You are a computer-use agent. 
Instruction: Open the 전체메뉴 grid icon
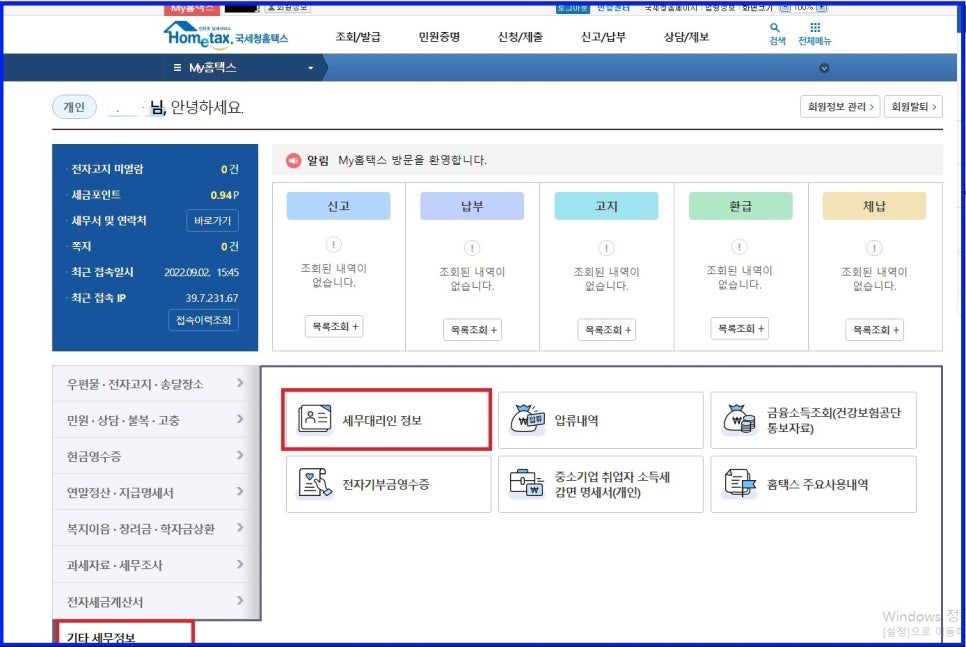tap(814, 28)
